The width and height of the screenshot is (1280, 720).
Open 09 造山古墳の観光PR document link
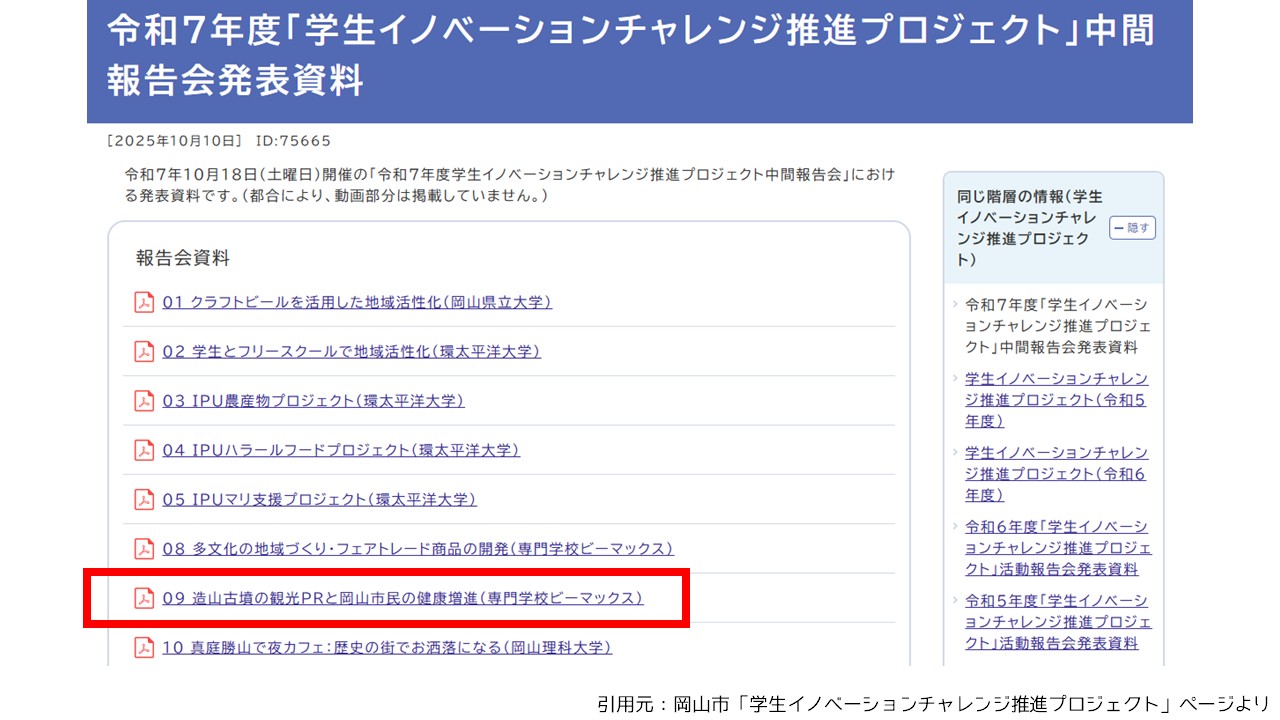(402, 598)
